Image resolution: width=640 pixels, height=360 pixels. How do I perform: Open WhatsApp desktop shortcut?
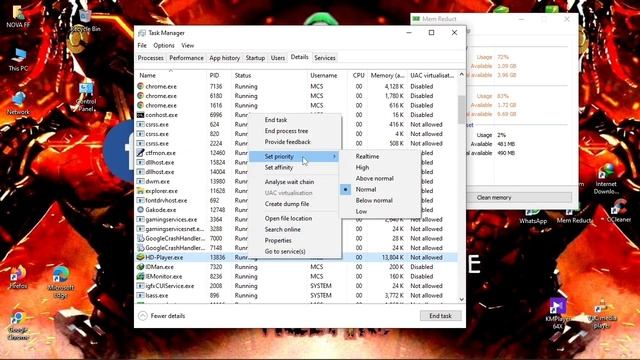click(x=533, y=217)
